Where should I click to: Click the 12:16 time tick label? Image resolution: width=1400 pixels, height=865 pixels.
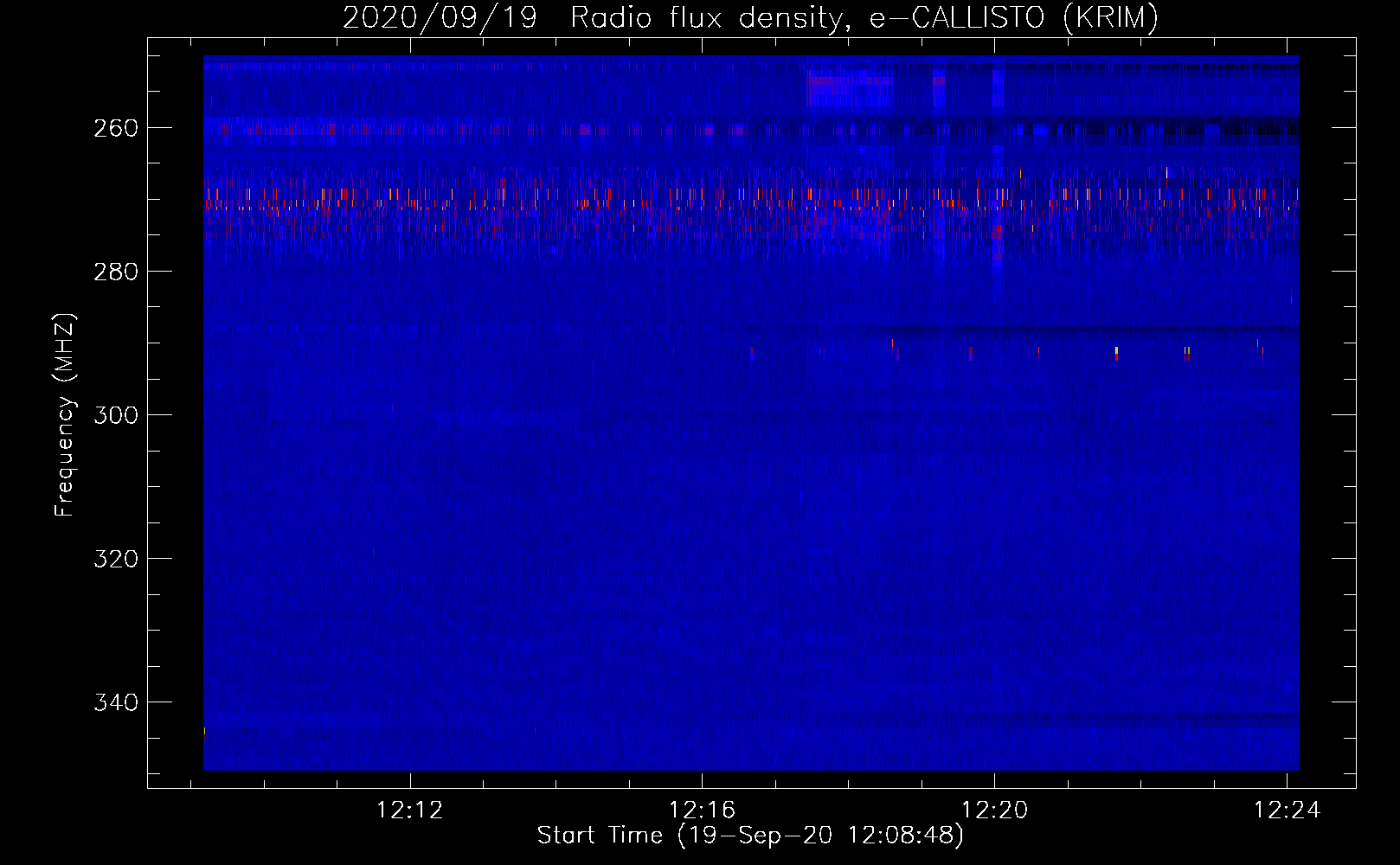[x=703, y=810]
